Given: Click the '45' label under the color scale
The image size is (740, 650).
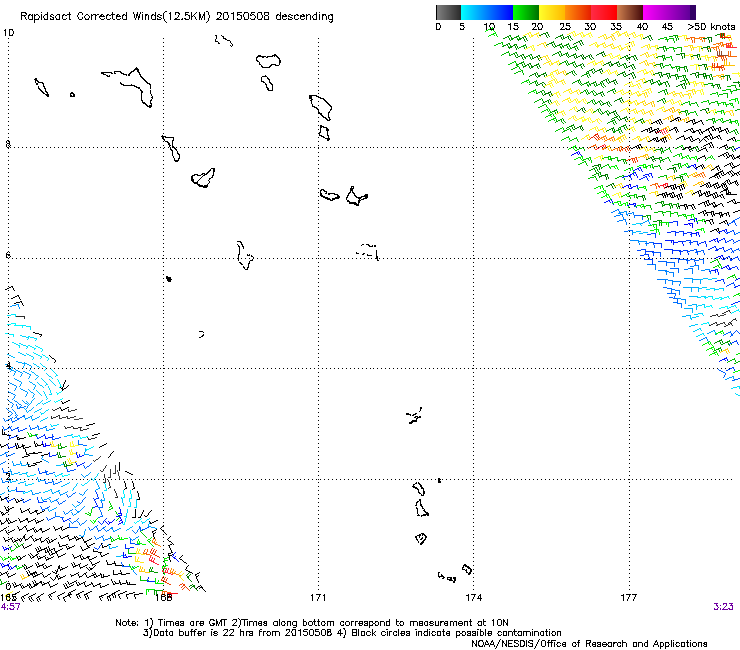Looking at the screenshot, I should tap(667, 27).
